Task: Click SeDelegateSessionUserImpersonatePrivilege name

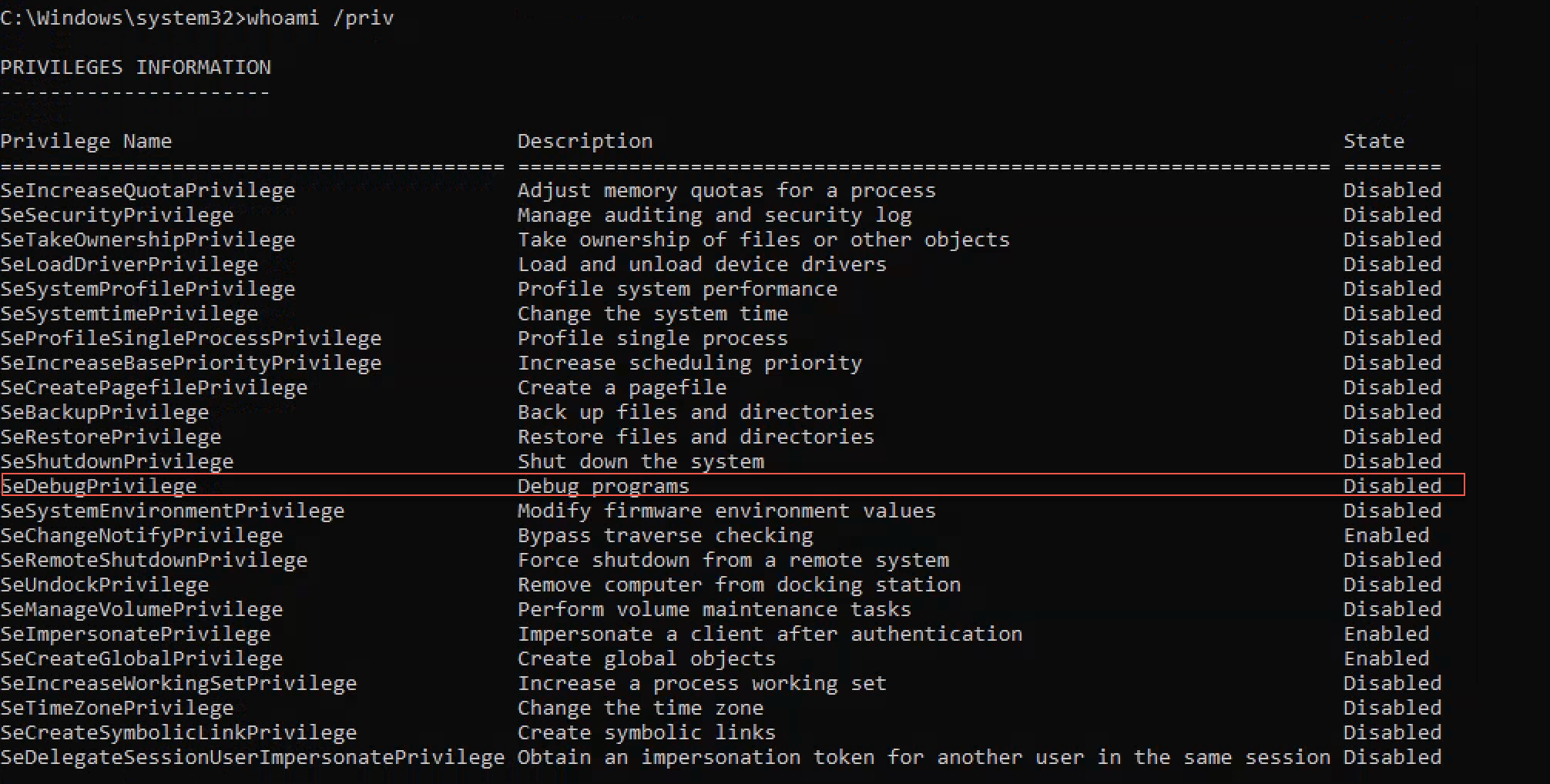Action: 253,758
